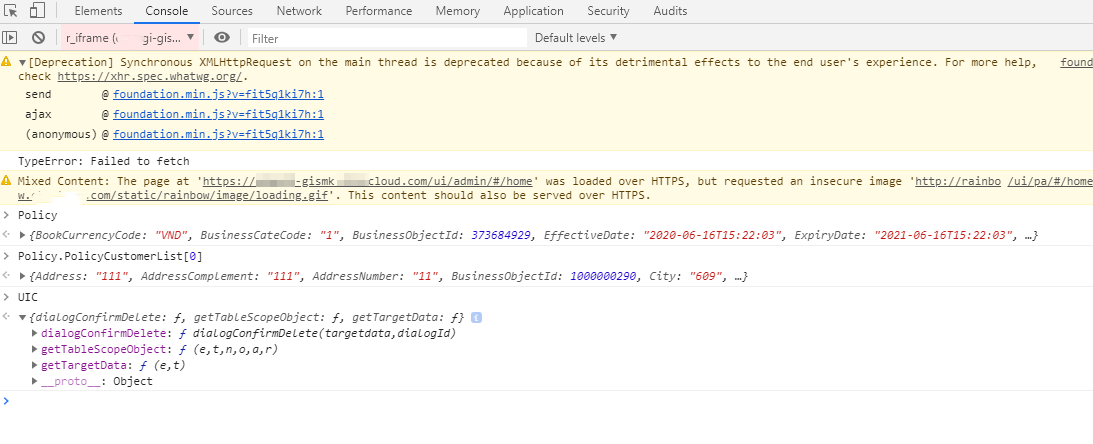Show the console sidebar panel
Screen dimensions: 1093x444
11,38
